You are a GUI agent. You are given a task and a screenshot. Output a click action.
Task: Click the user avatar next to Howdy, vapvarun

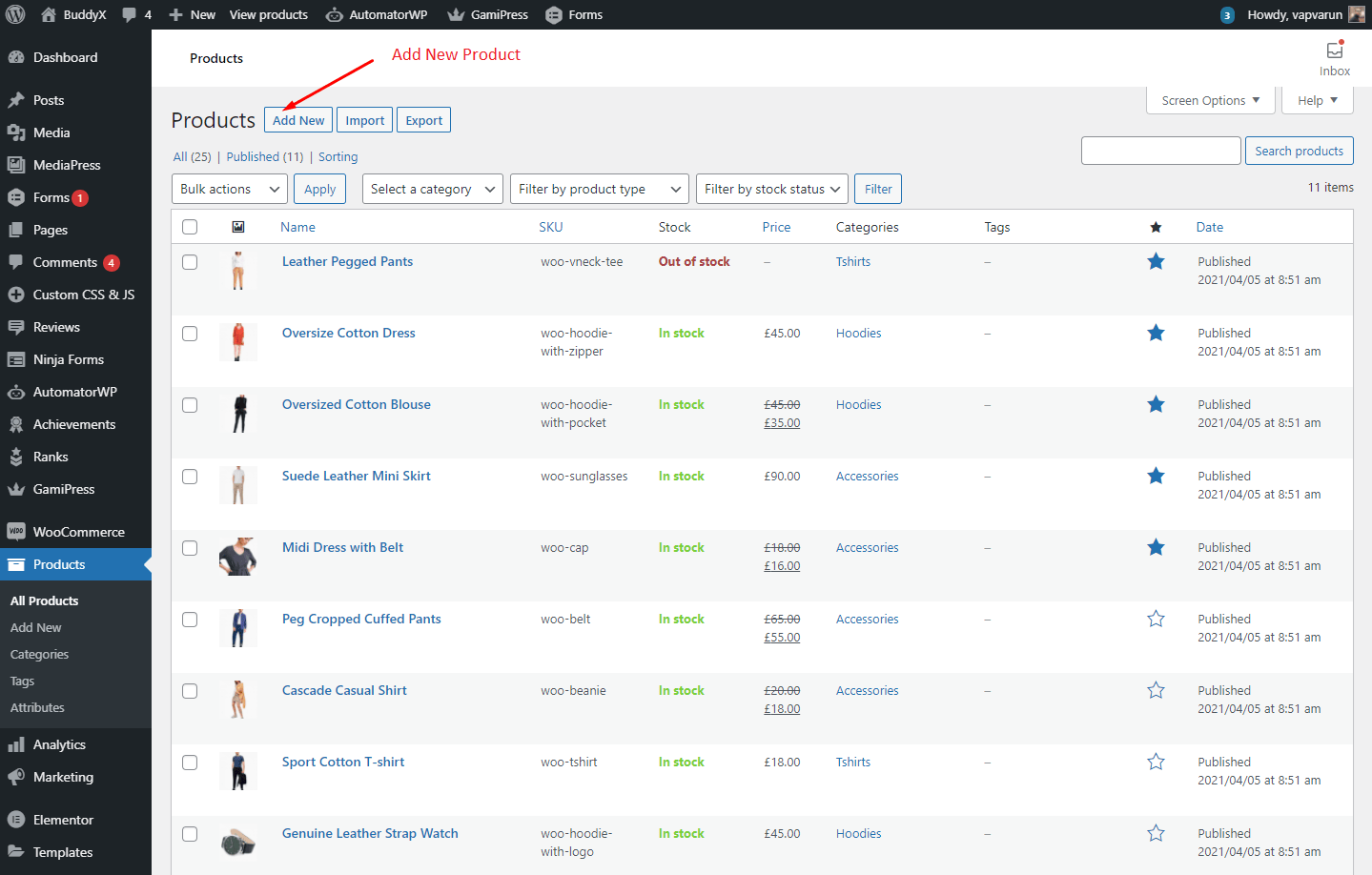1356,14
